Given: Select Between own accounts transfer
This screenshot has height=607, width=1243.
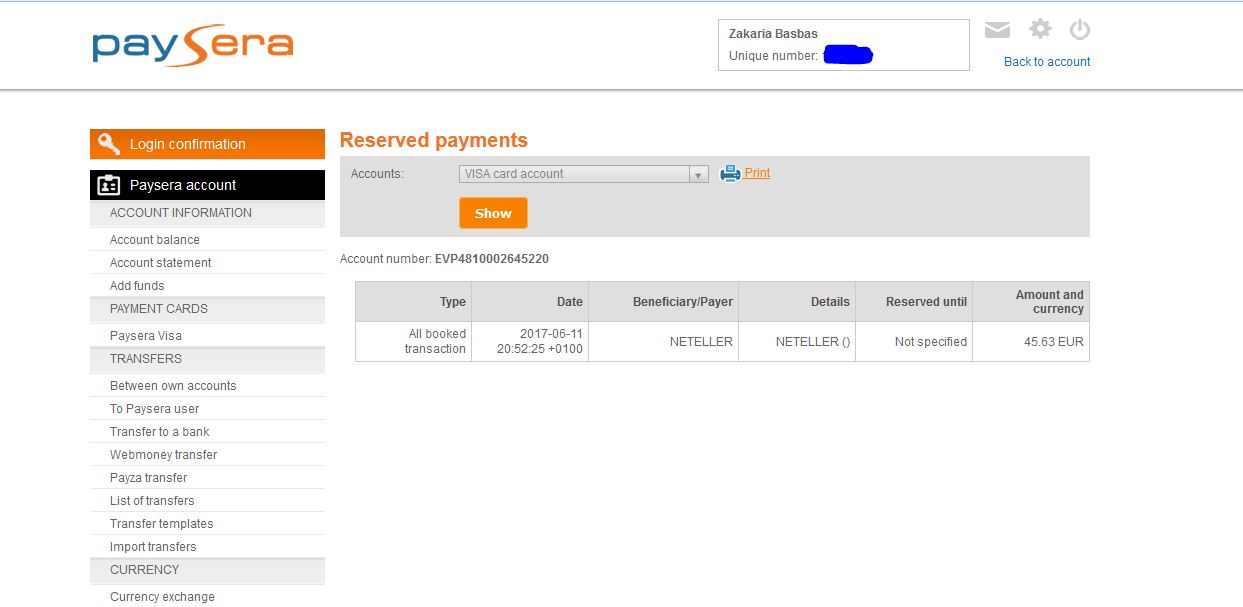Looking at the screenshot, I should click(x=173, y=386).
